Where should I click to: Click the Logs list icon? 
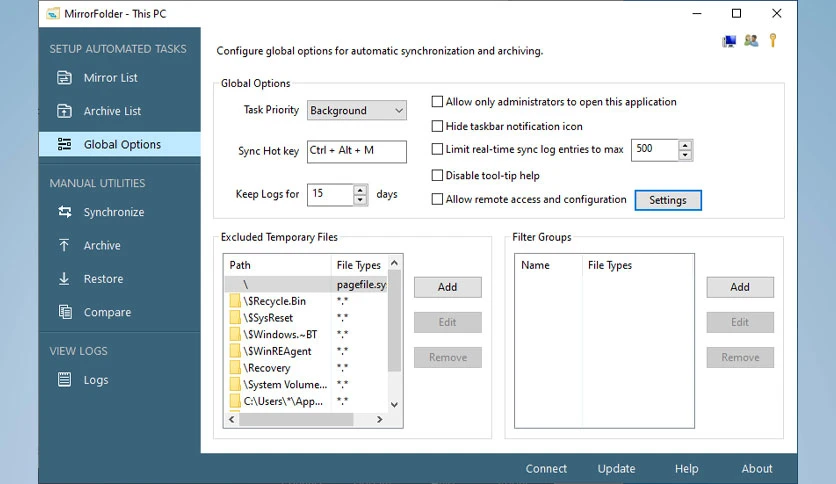(x=65, y=380)
